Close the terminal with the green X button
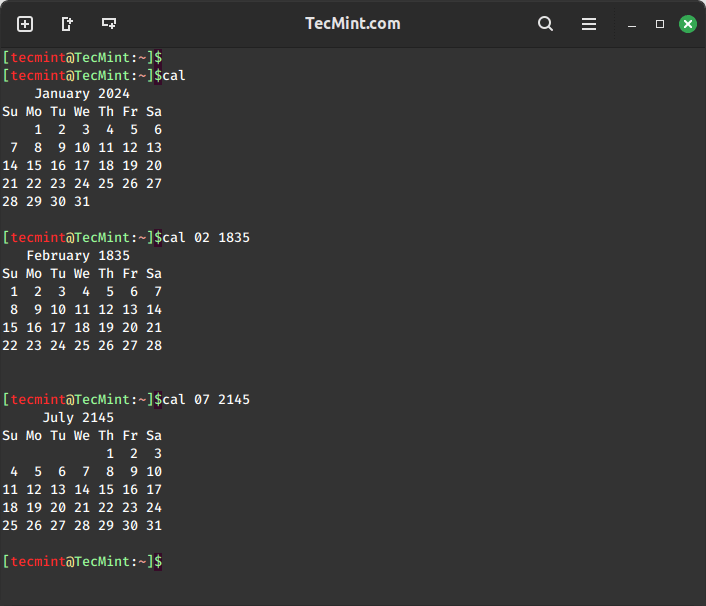This screenshot has height=606, width=706. pos(688,24)
